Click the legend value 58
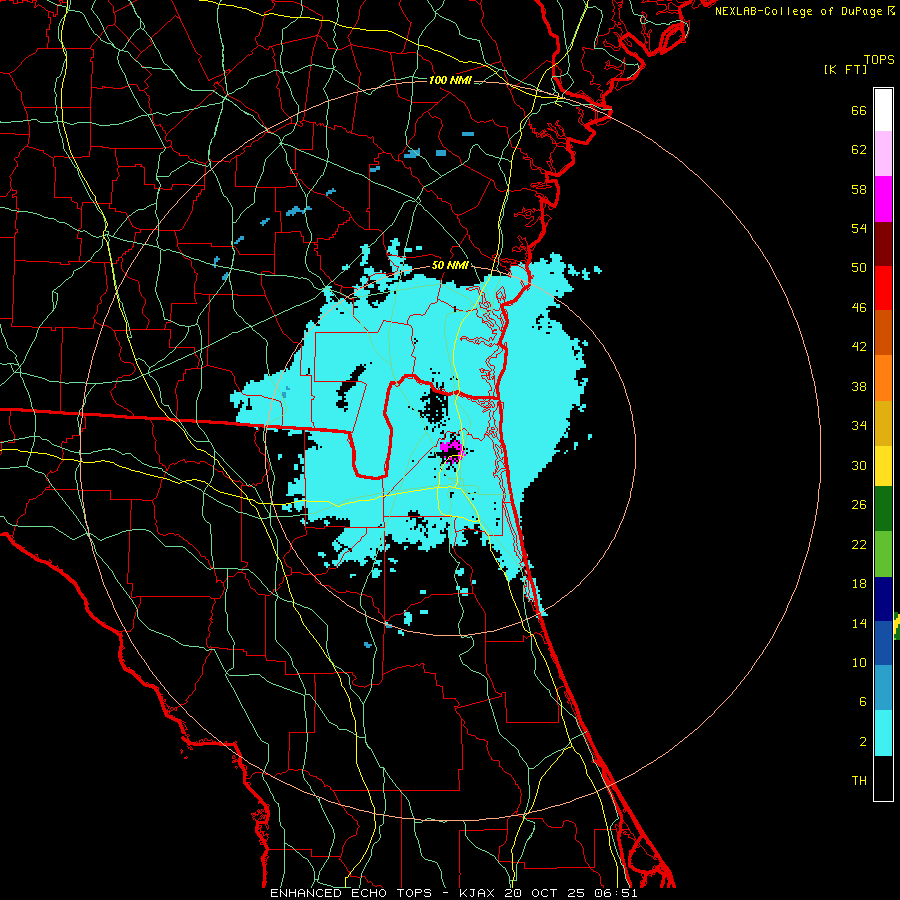This screenshot has height=900, width=900. coord(859,189)
